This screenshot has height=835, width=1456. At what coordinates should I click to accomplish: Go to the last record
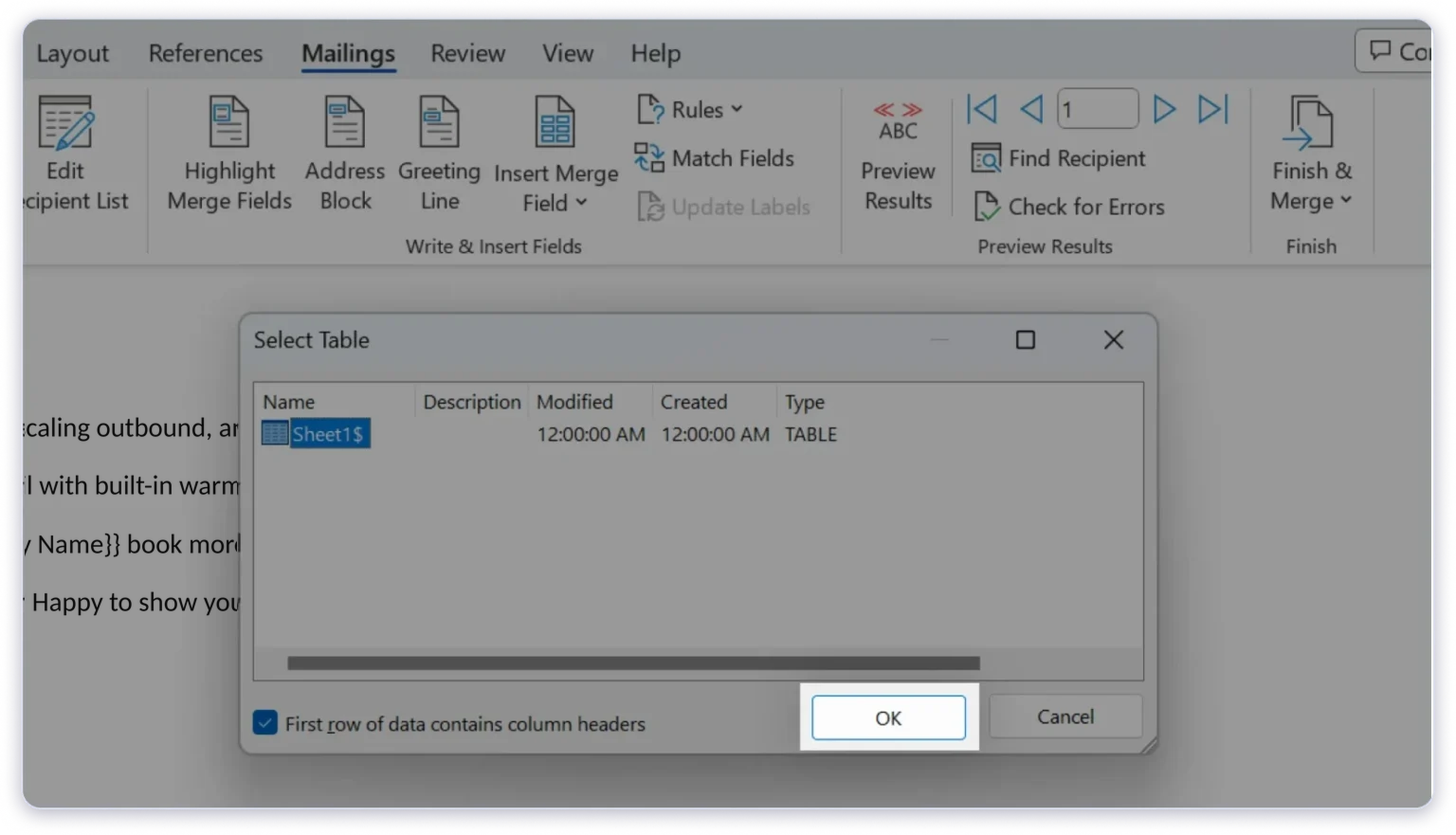(x=1213, y=109)
